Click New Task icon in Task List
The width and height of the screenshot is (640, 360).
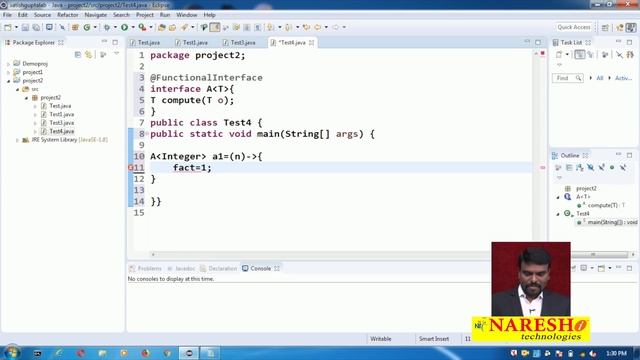point(559,54)
